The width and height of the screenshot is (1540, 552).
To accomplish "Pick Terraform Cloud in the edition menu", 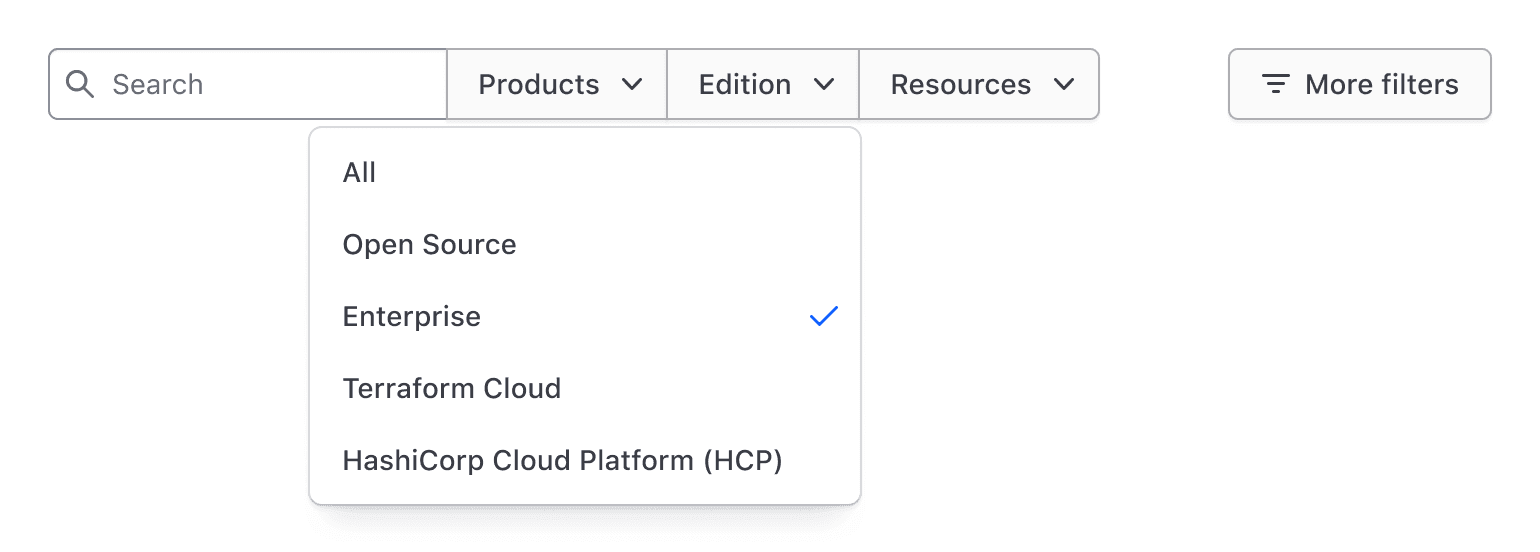I will coord(452,388).
